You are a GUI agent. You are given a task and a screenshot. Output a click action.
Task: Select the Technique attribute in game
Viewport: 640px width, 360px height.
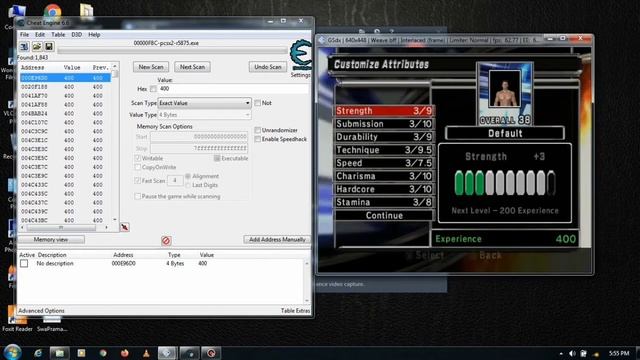tap(384, 150)
